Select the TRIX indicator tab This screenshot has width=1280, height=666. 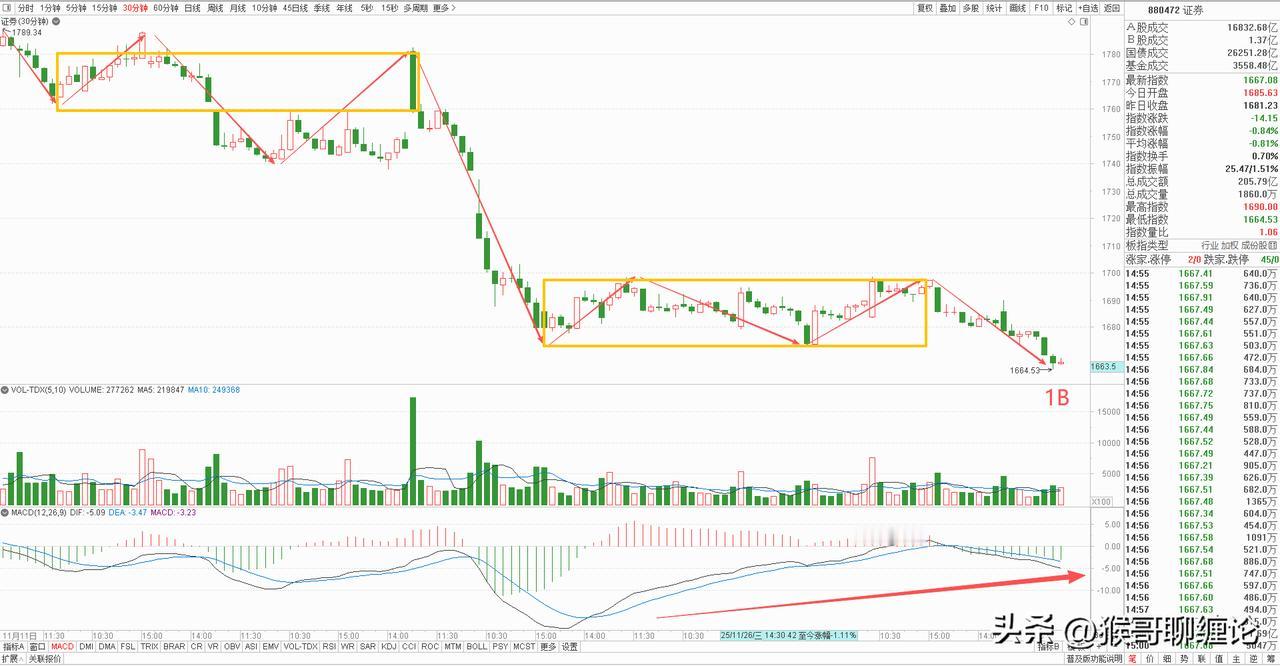[x=150, y=648]
